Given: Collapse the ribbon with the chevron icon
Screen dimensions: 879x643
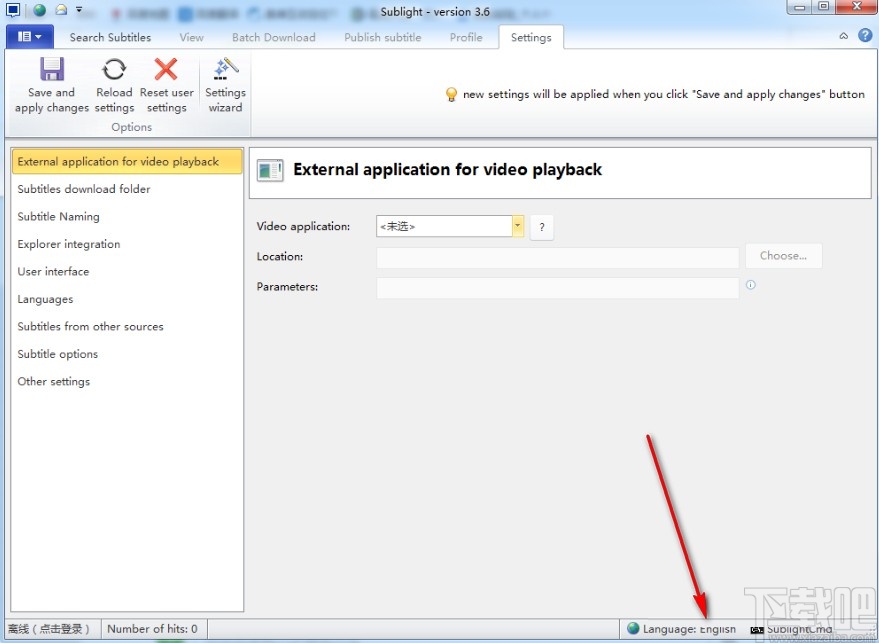Looking at the screenshot, I should (843, 36).
